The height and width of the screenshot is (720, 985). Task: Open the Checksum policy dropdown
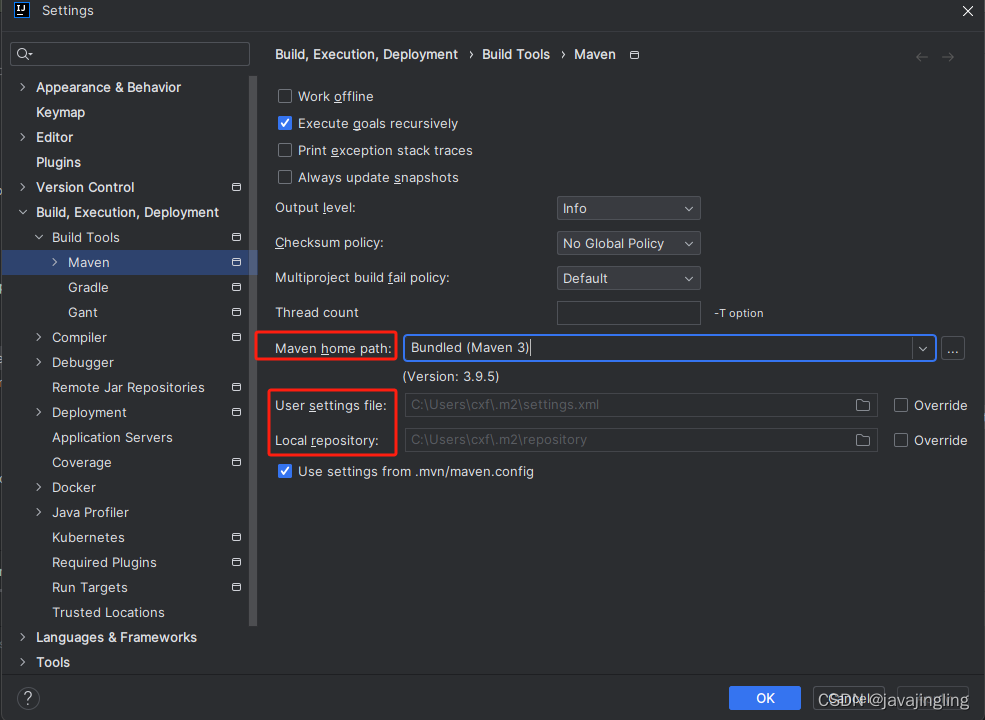[x=628, y=243]
